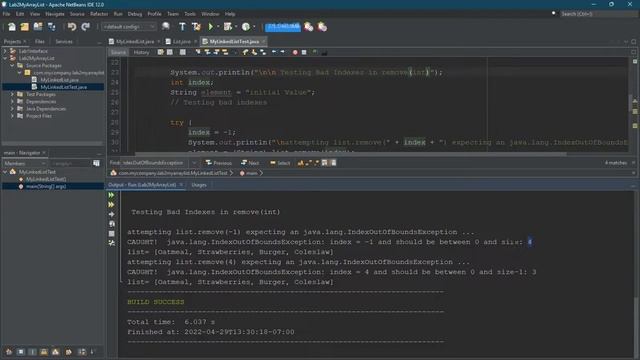Click the Navigator panel's filter icon next to its search box

point(96,163)
